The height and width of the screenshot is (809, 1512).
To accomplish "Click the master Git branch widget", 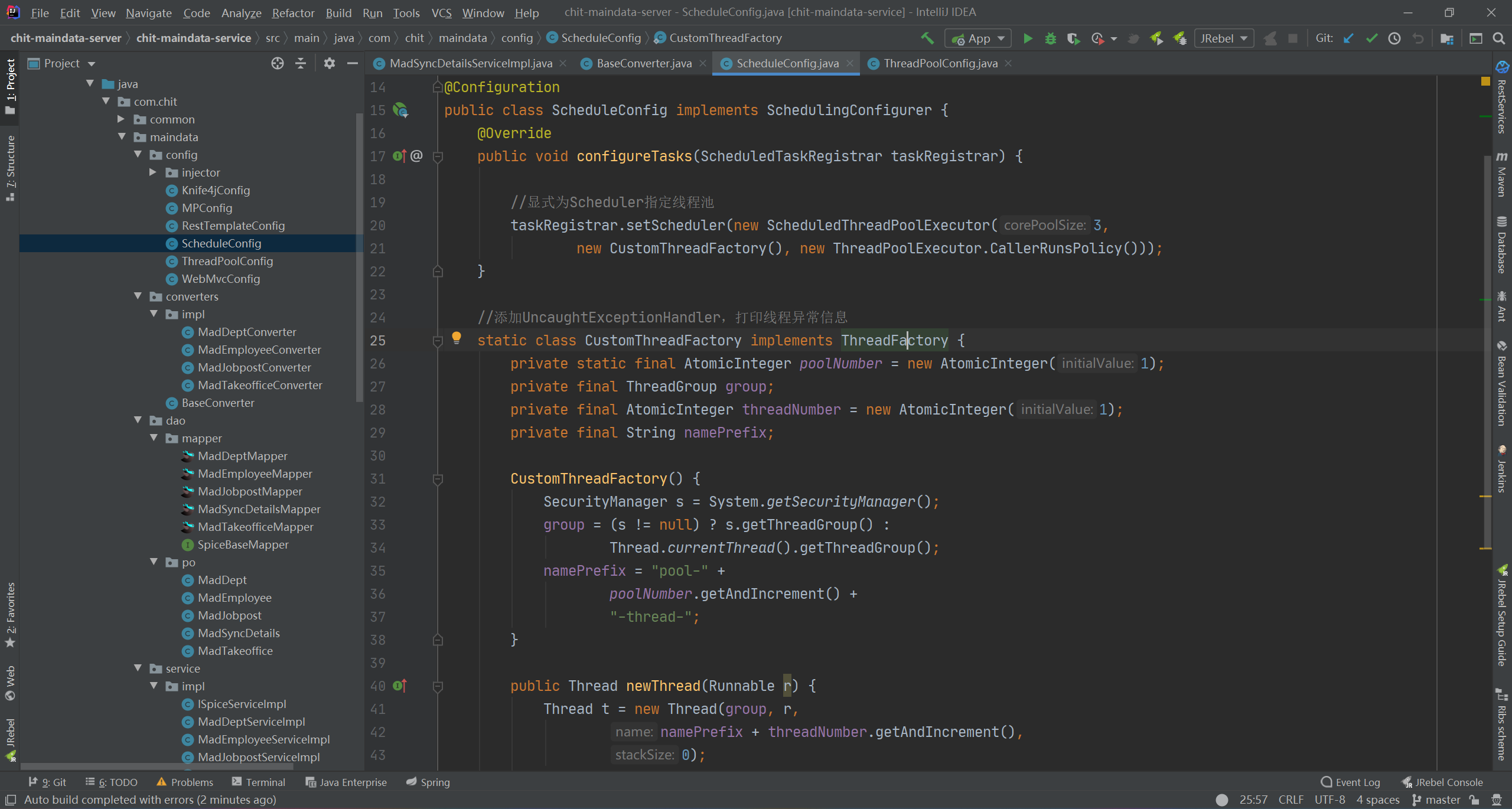I will pos(1436,800).
